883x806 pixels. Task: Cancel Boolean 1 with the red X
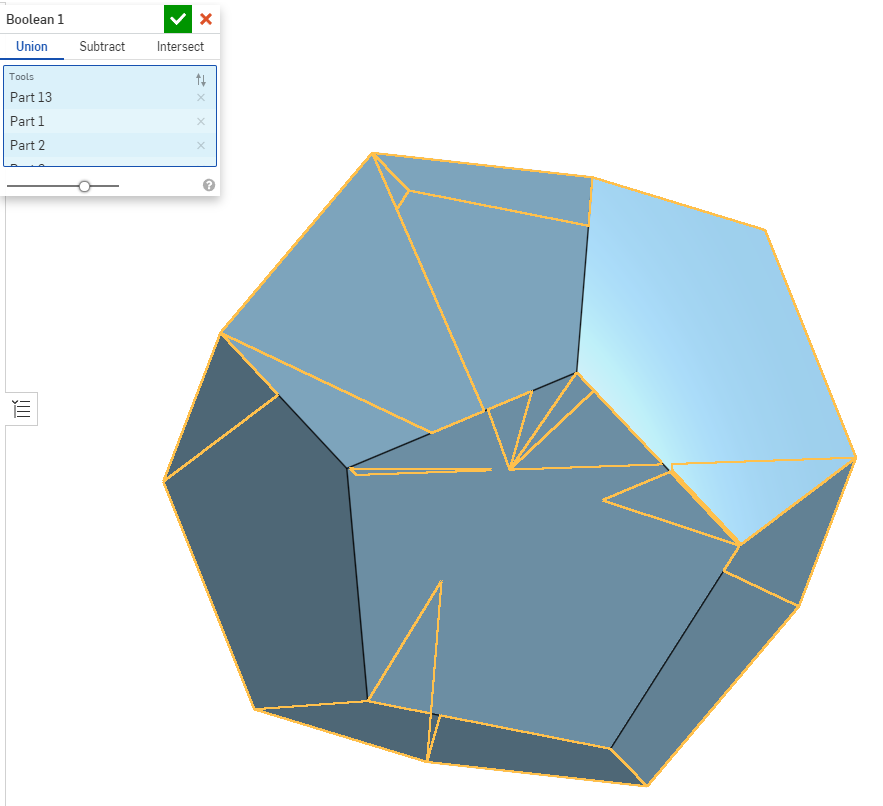[x=206, y=19]
